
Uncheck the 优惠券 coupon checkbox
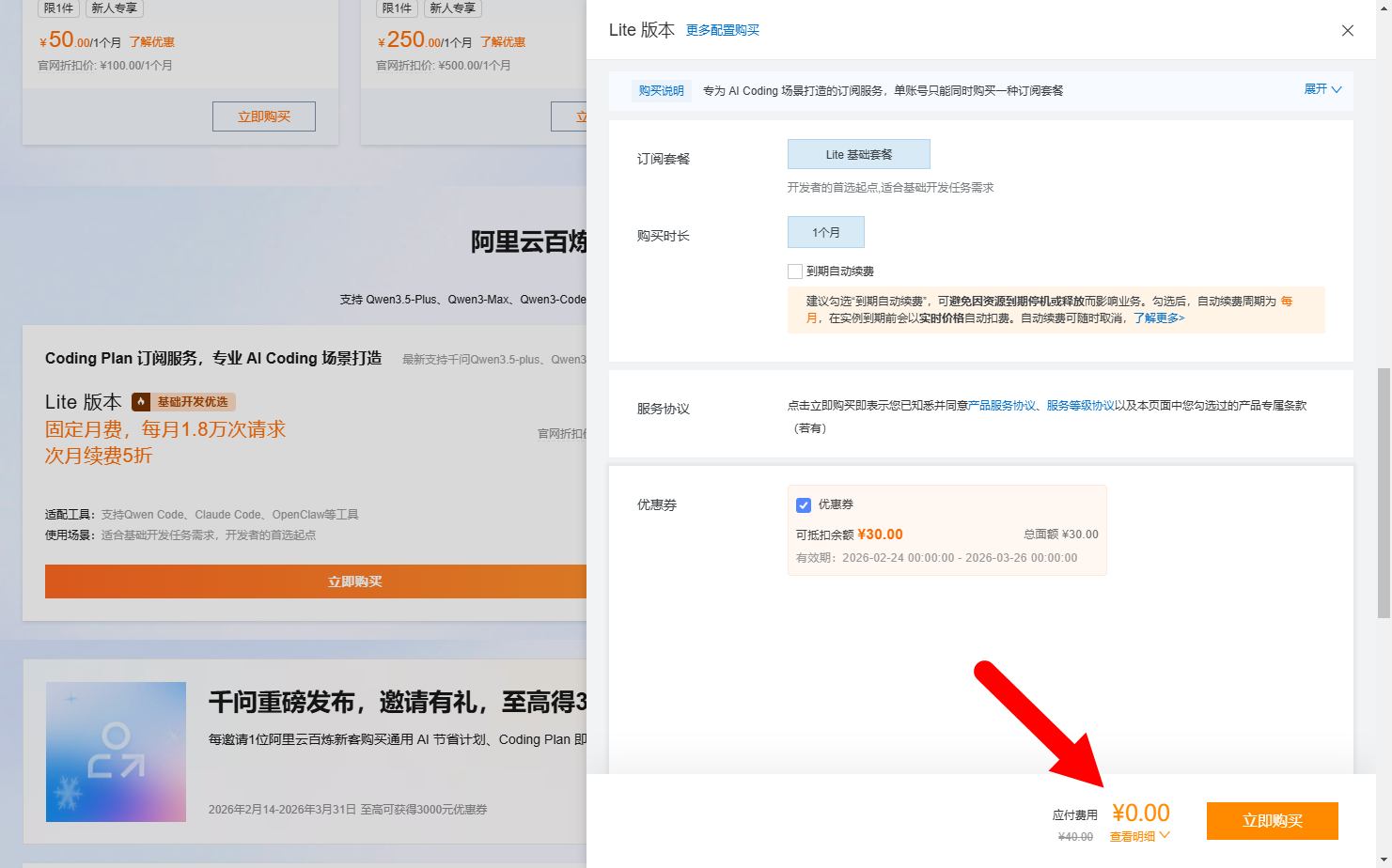804,505
